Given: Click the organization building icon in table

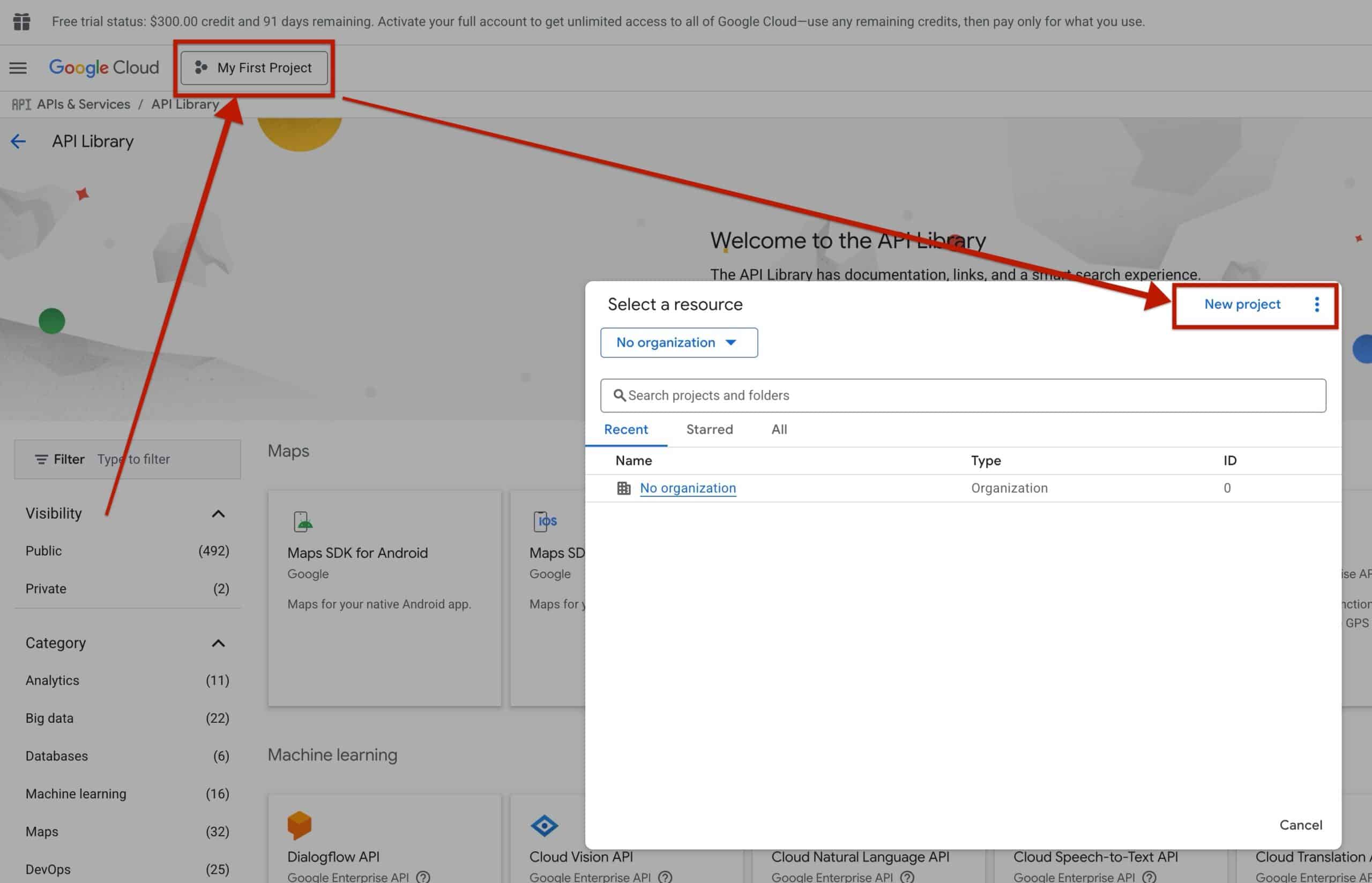Looking at the screenshot, I should (623, 488).
